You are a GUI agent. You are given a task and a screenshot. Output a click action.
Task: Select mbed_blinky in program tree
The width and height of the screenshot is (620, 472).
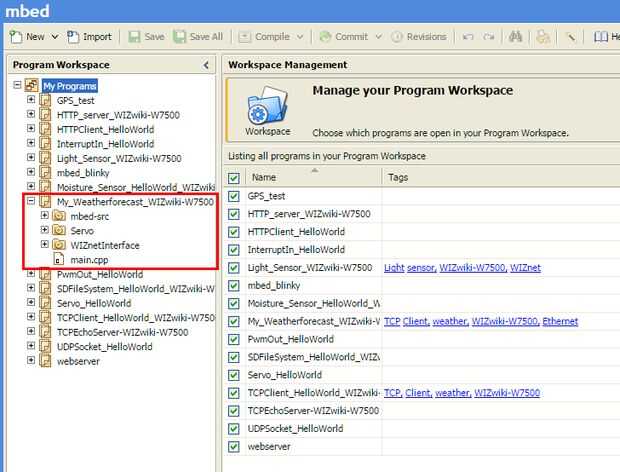83,173
